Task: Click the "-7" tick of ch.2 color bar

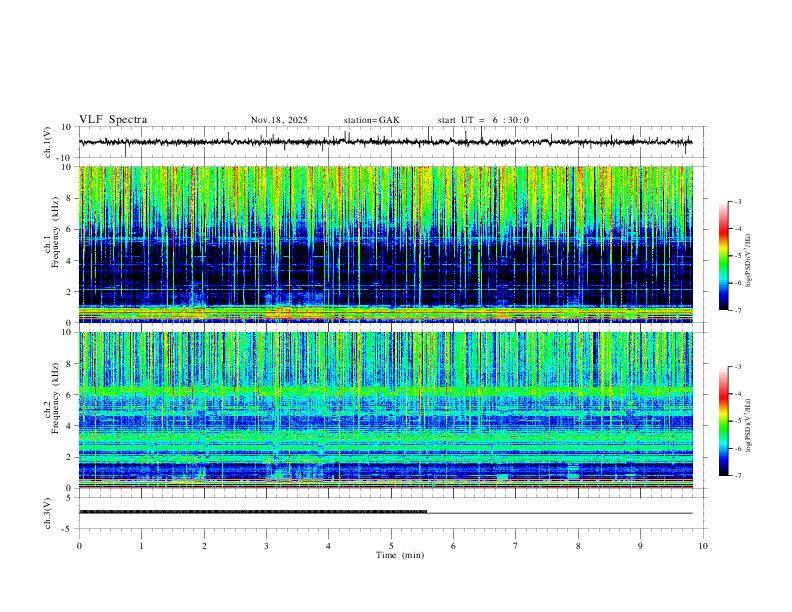Action: (737, 476)
